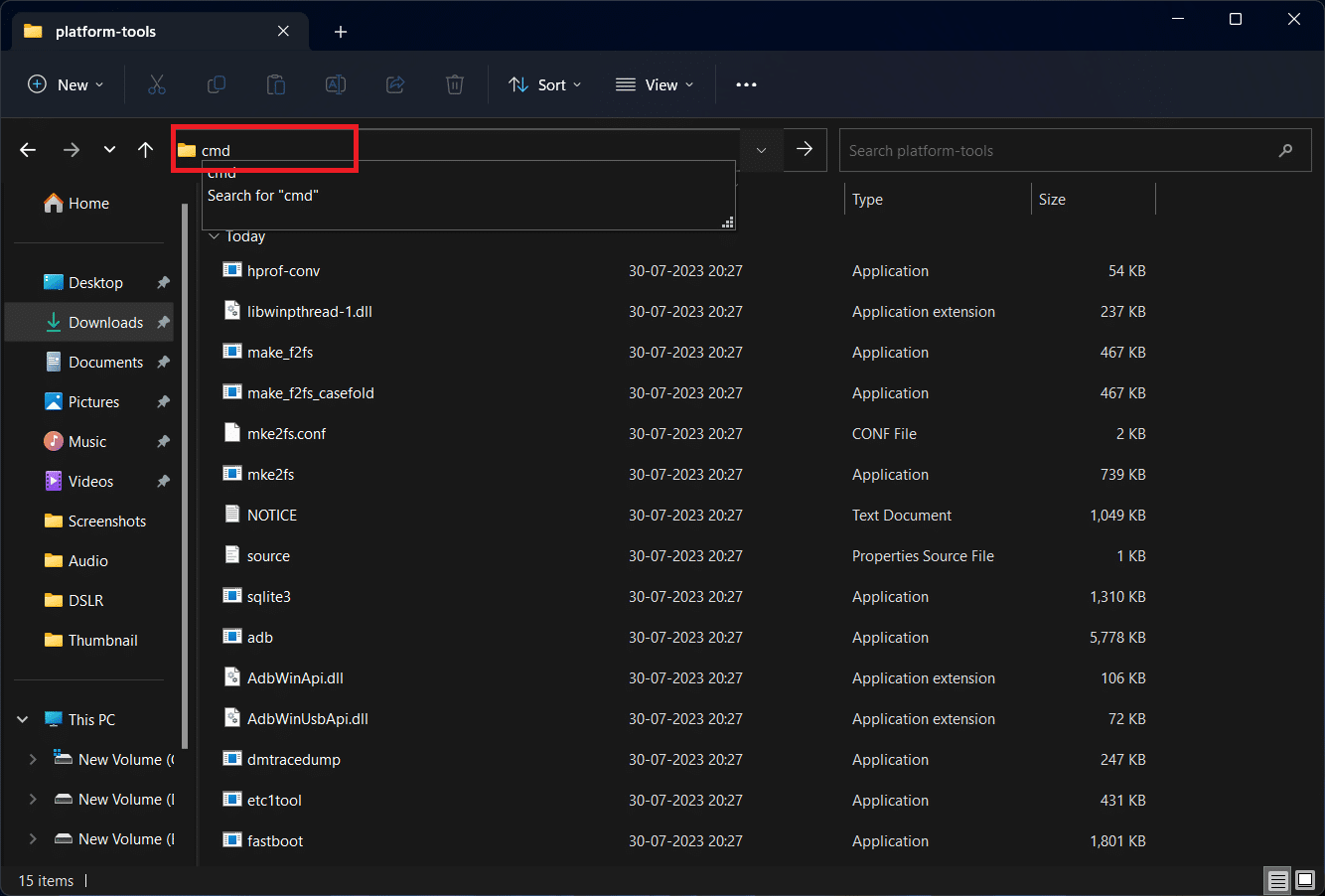This screenshot has width=1325, height=896.
Task: Select the platform-tools tab
Action: (105, 32)
